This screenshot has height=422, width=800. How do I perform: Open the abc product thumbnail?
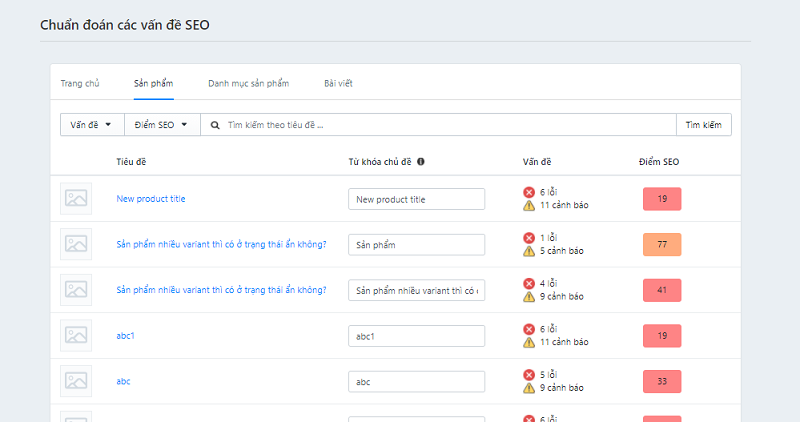76,381
